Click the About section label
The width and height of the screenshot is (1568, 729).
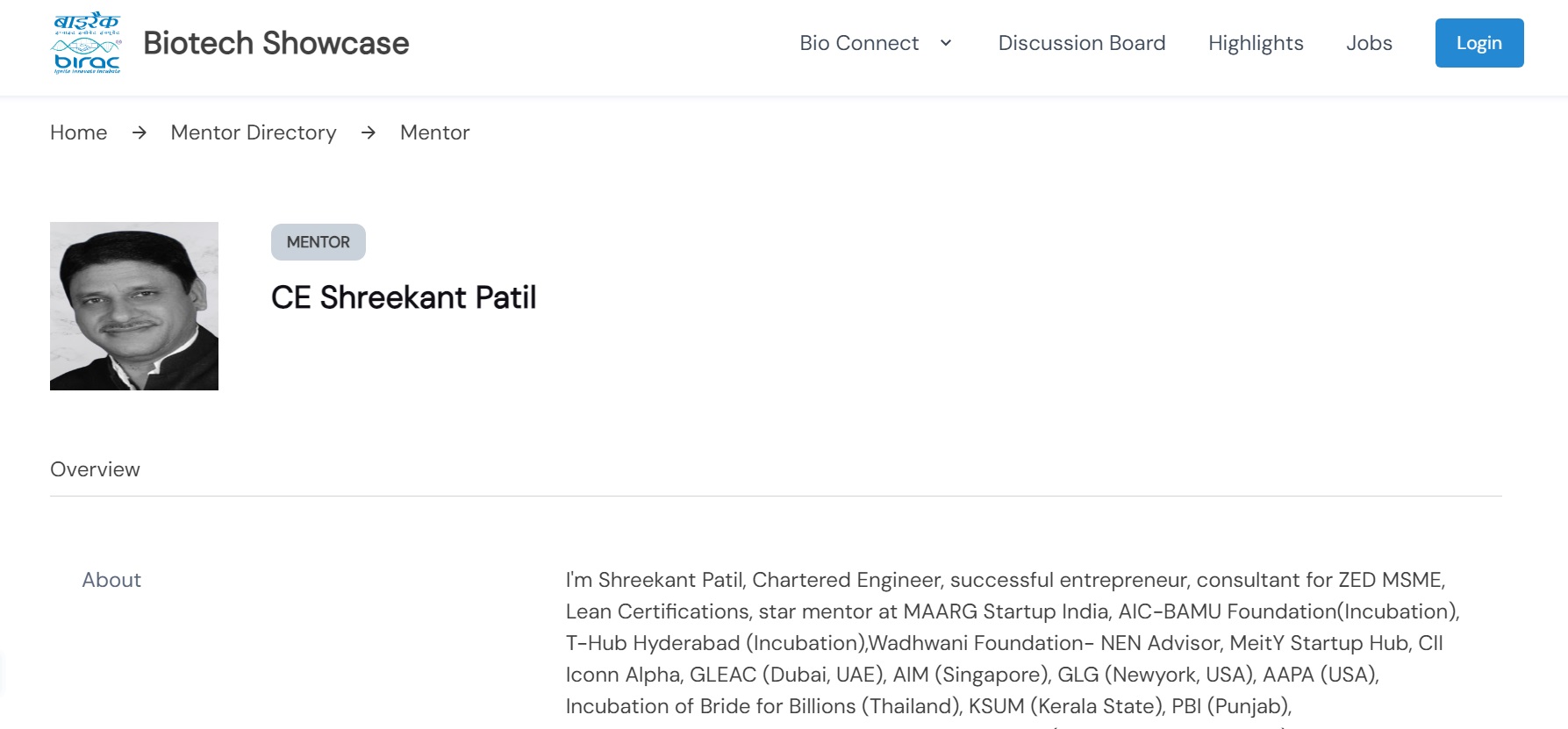pyautogui.click(x=111, y=580)
